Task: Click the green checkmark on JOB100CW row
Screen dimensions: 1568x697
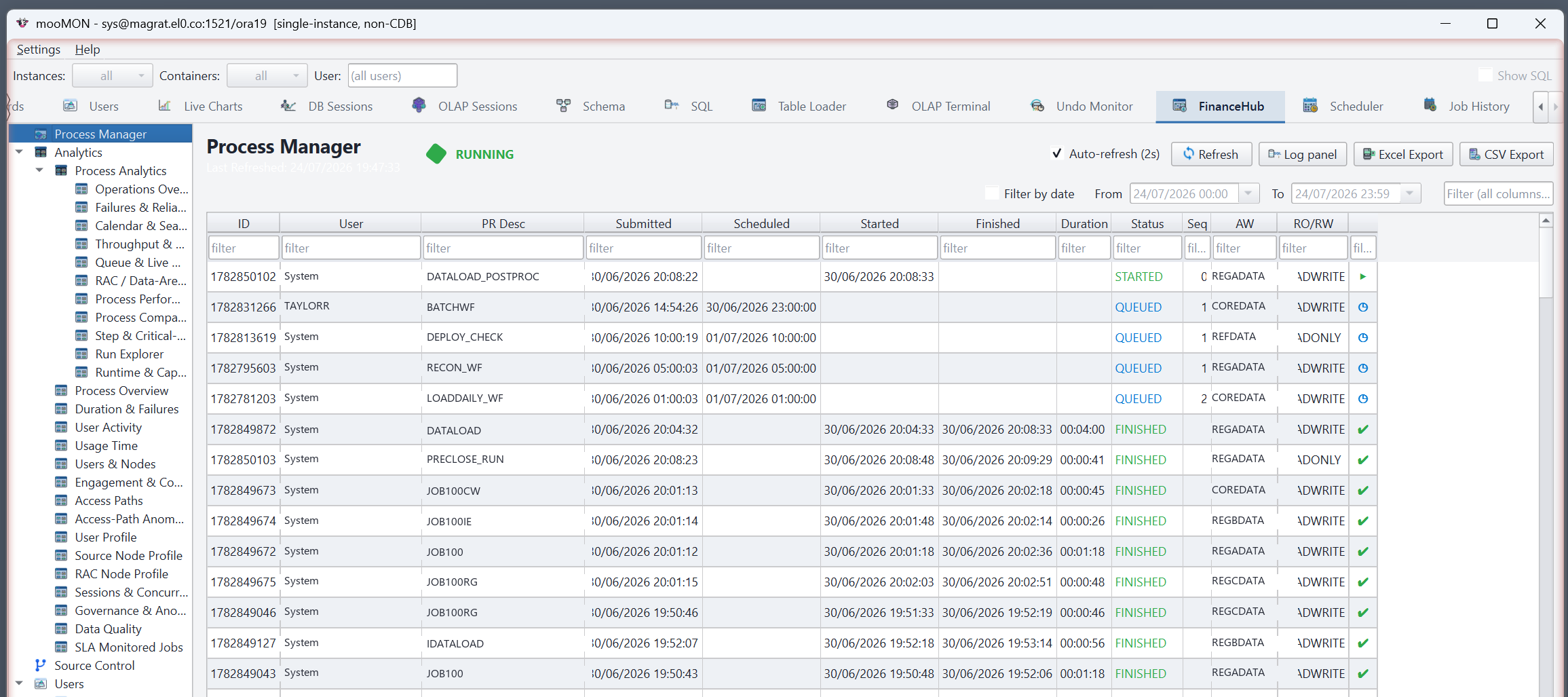Action: click(x=1363, y=490)
